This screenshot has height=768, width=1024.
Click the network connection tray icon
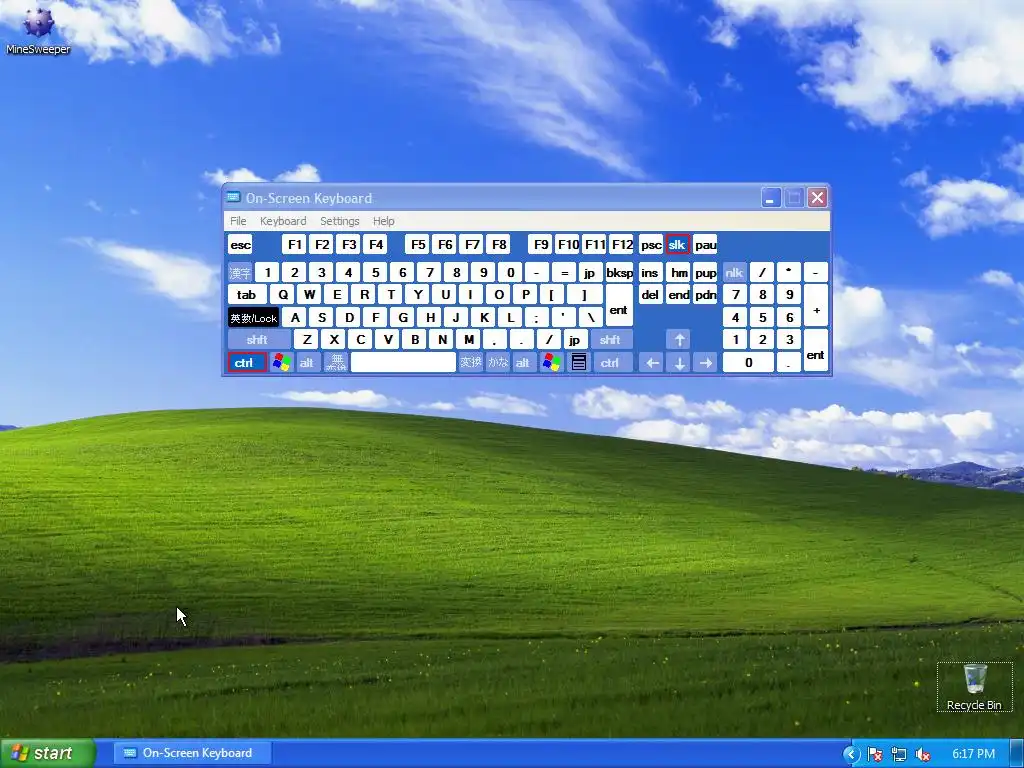(x=899, y=754)
